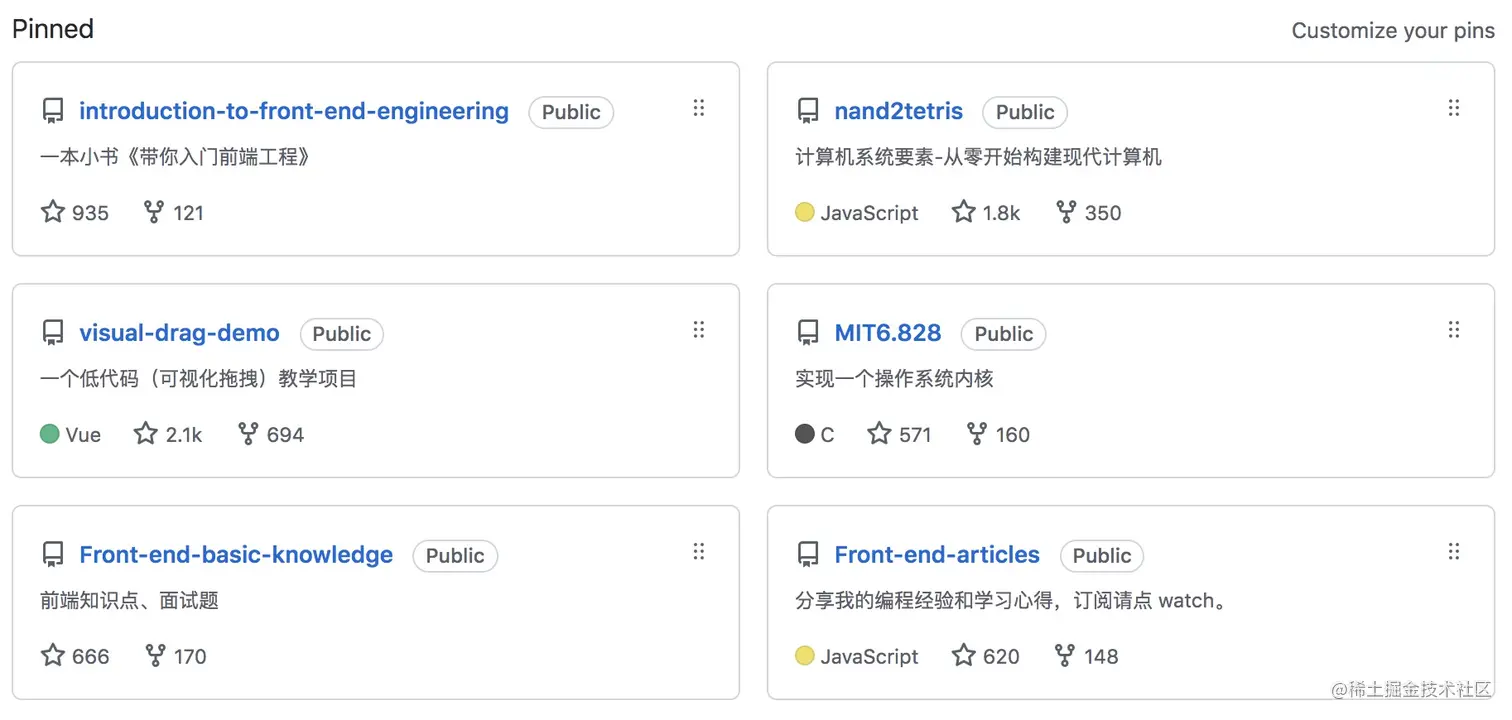Open the nand2tetris repository link
Screen dimensions: 1512x720
click(x=898, y=111)
